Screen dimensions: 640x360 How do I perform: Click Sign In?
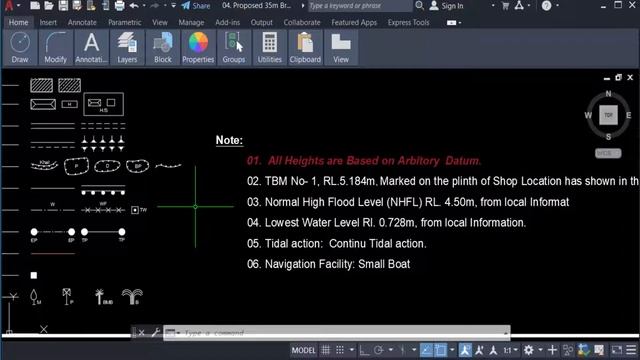click(x=447, y=6)
